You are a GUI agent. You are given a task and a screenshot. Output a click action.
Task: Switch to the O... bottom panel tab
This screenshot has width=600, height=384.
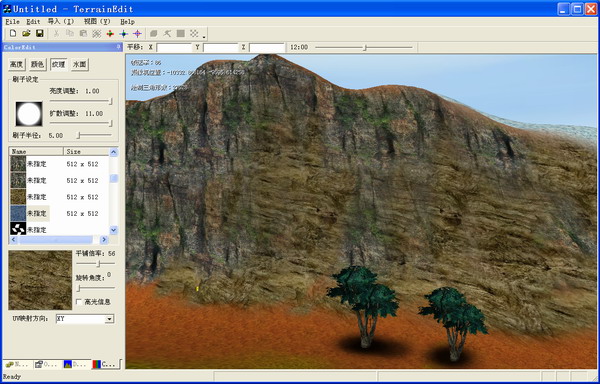tap(46, 364)
